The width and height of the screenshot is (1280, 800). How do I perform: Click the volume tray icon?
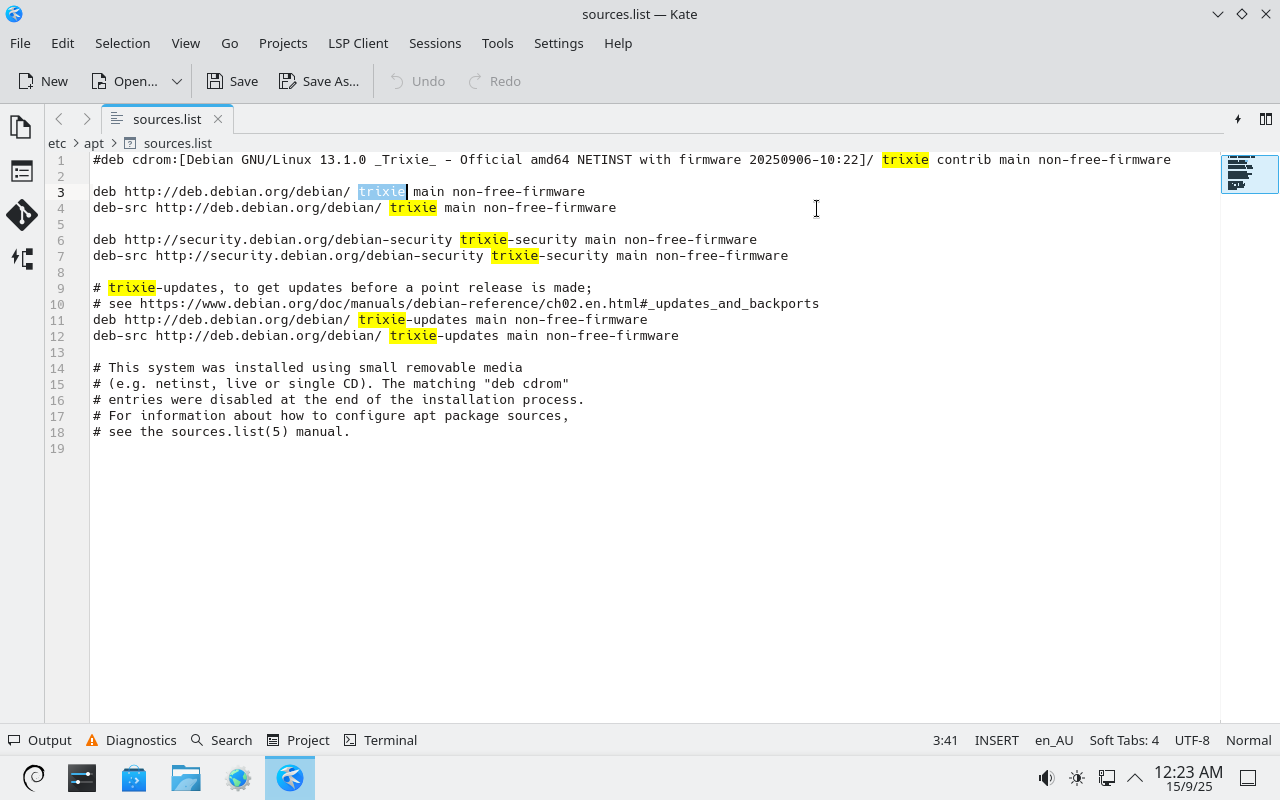point(1046,778)
